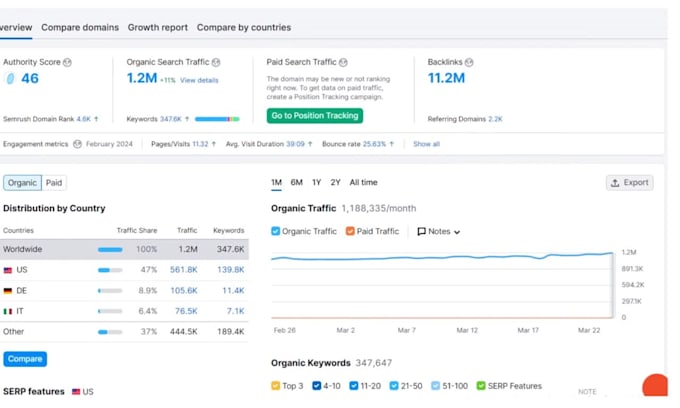Click Engagement metrics info icon
680x408 pixels.
click(x=77, y=144)
